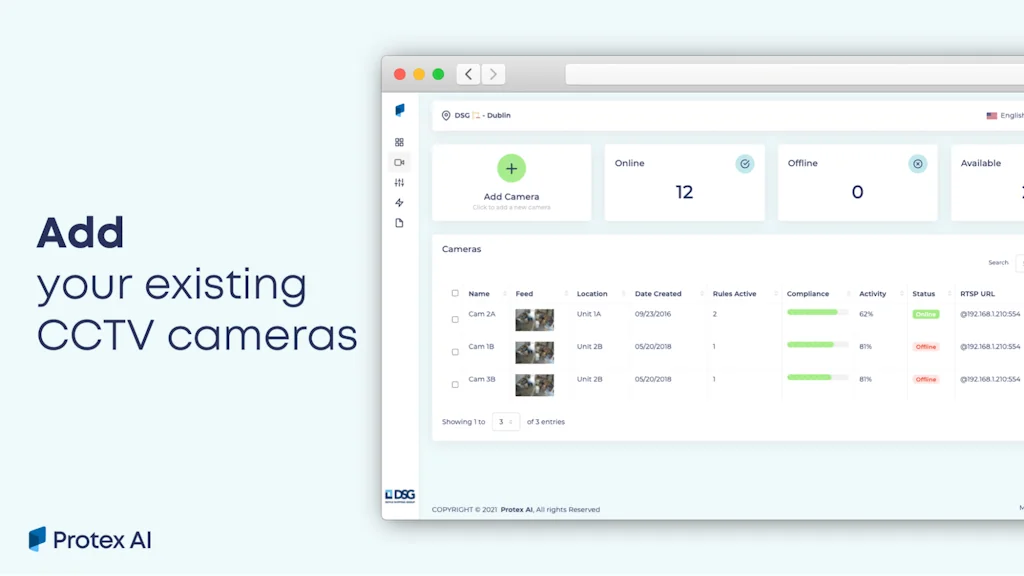Click the Cam 2A compliance progress bar

[x=818, y=313]
